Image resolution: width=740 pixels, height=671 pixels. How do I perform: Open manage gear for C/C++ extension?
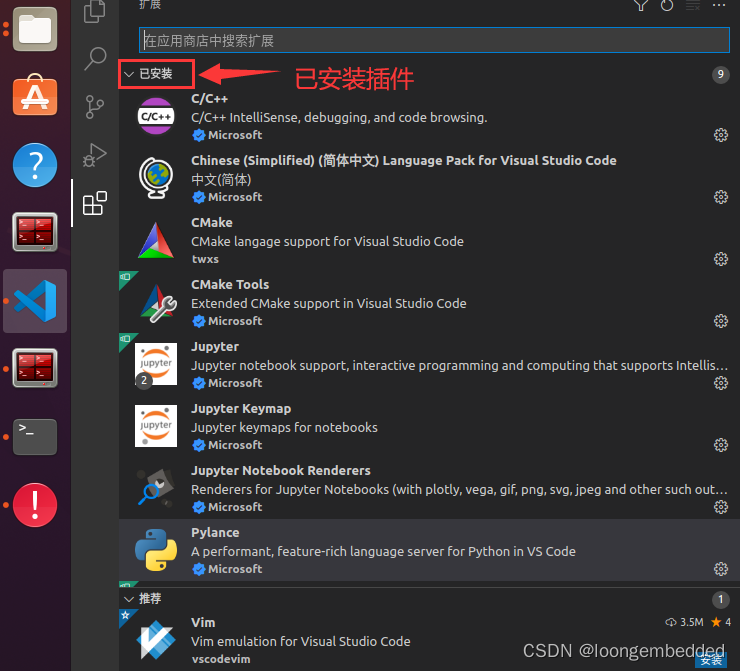tap(721, 135)
